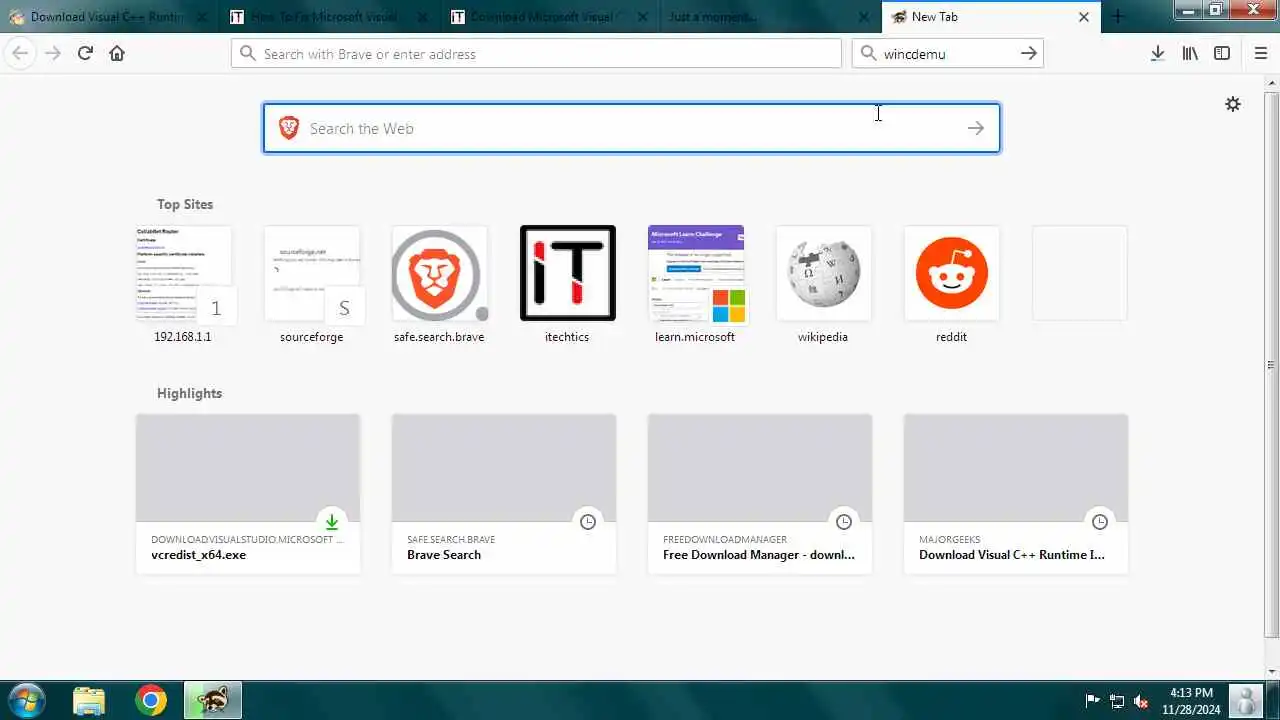Click the vertical page scrollbar
The height and width of the screenshot is (720, 1280).
point(1271,365)
